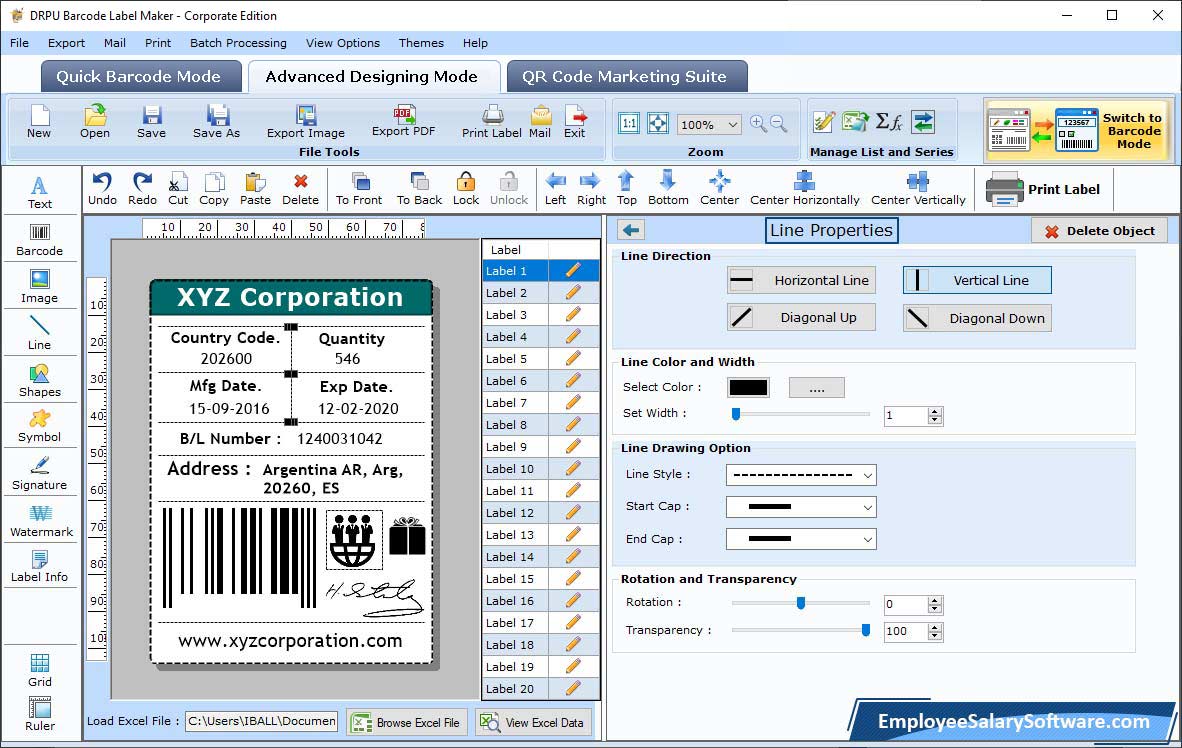The width and height of the screenshot is (1182, 748).
Task: Lock the selected object
Action: 466,189
